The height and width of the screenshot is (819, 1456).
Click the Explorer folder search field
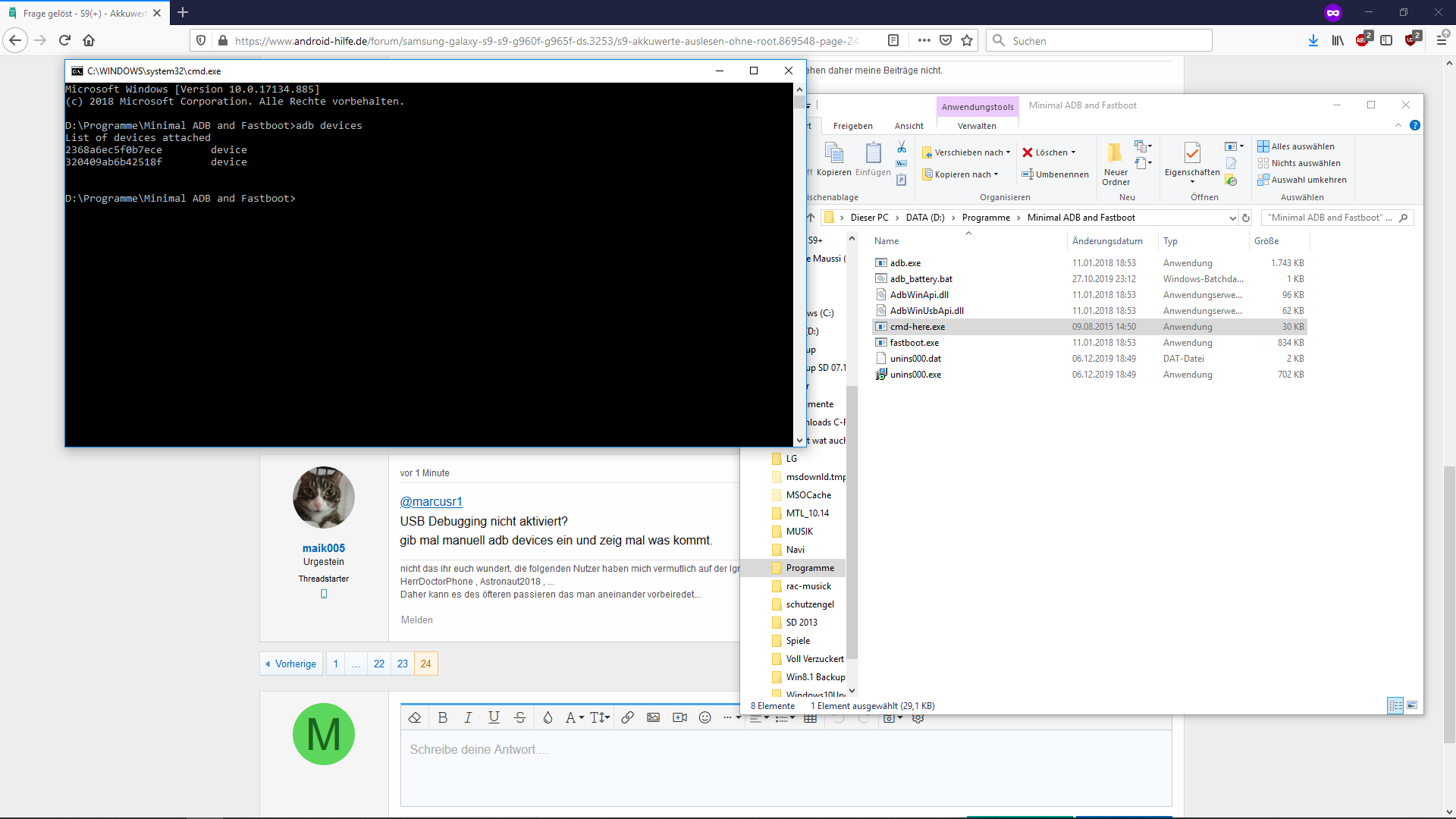1337,218
